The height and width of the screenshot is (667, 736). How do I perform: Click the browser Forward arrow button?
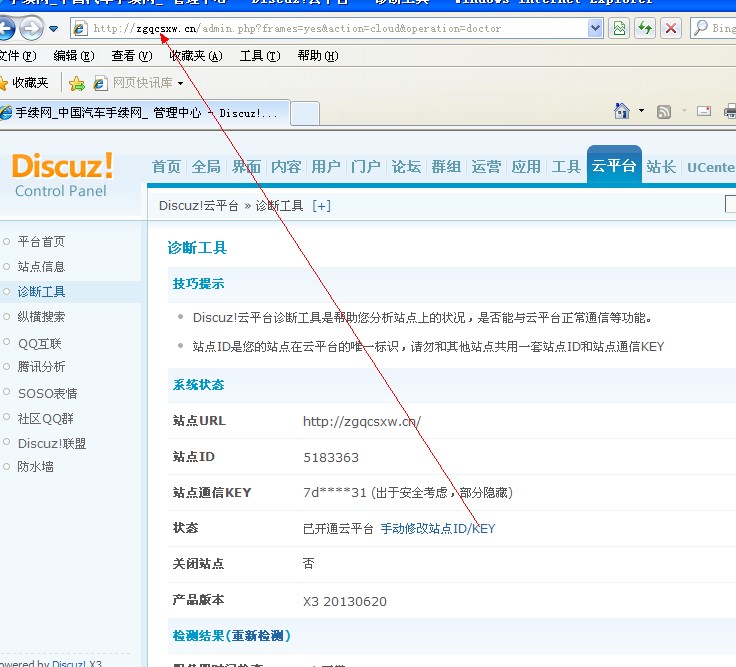click(x=31, y=28)
